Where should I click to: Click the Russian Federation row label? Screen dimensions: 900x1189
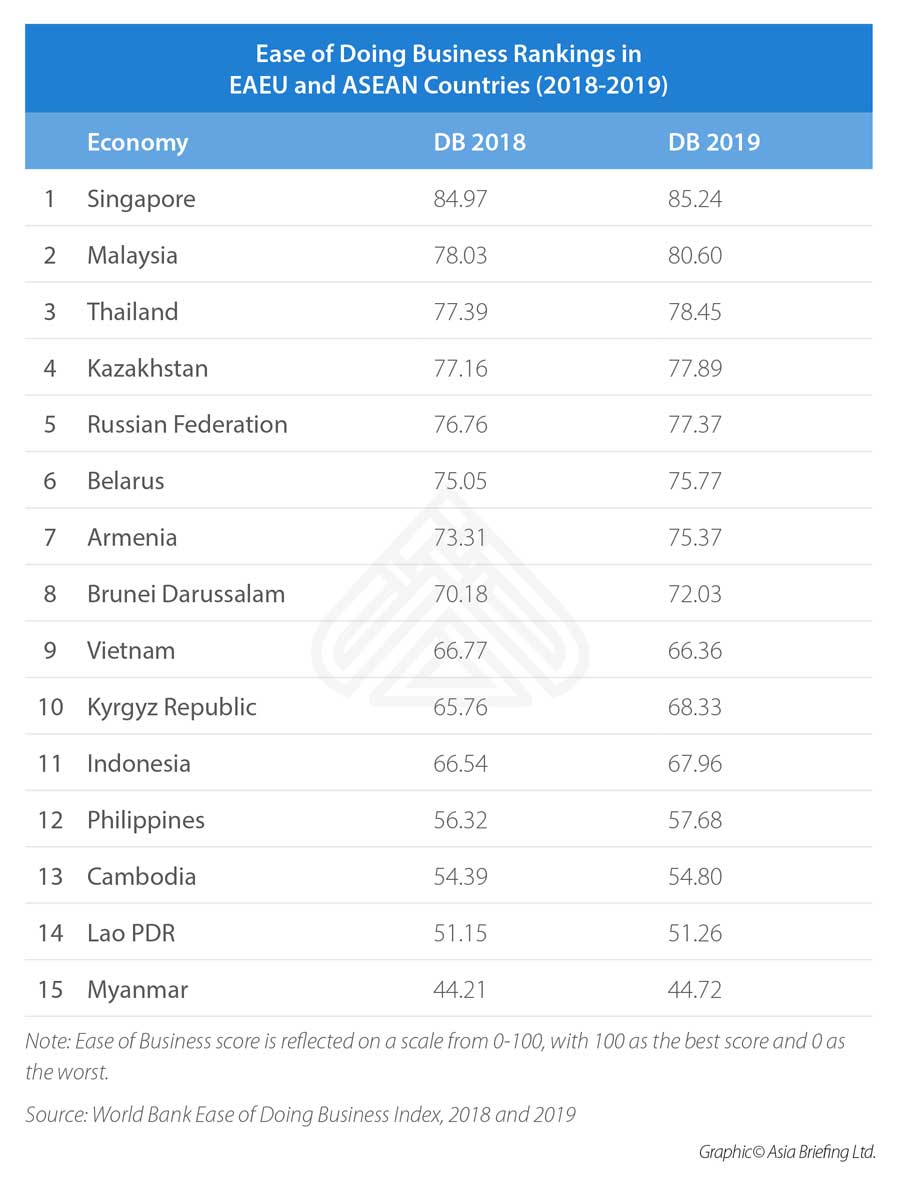click(x=187, y=424)
